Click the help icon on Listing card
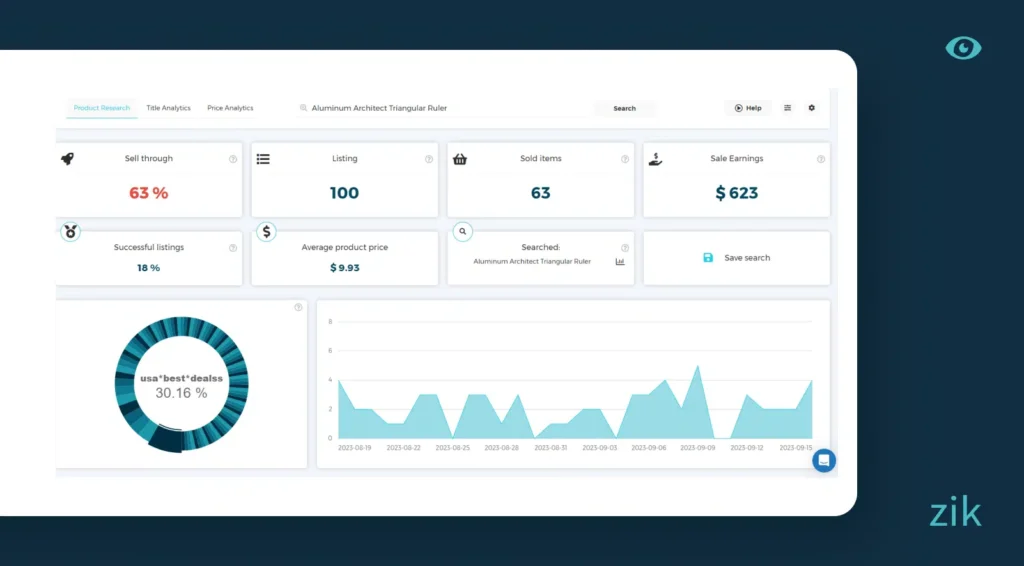Screen dimensions: 1024x566 (429, 159)
